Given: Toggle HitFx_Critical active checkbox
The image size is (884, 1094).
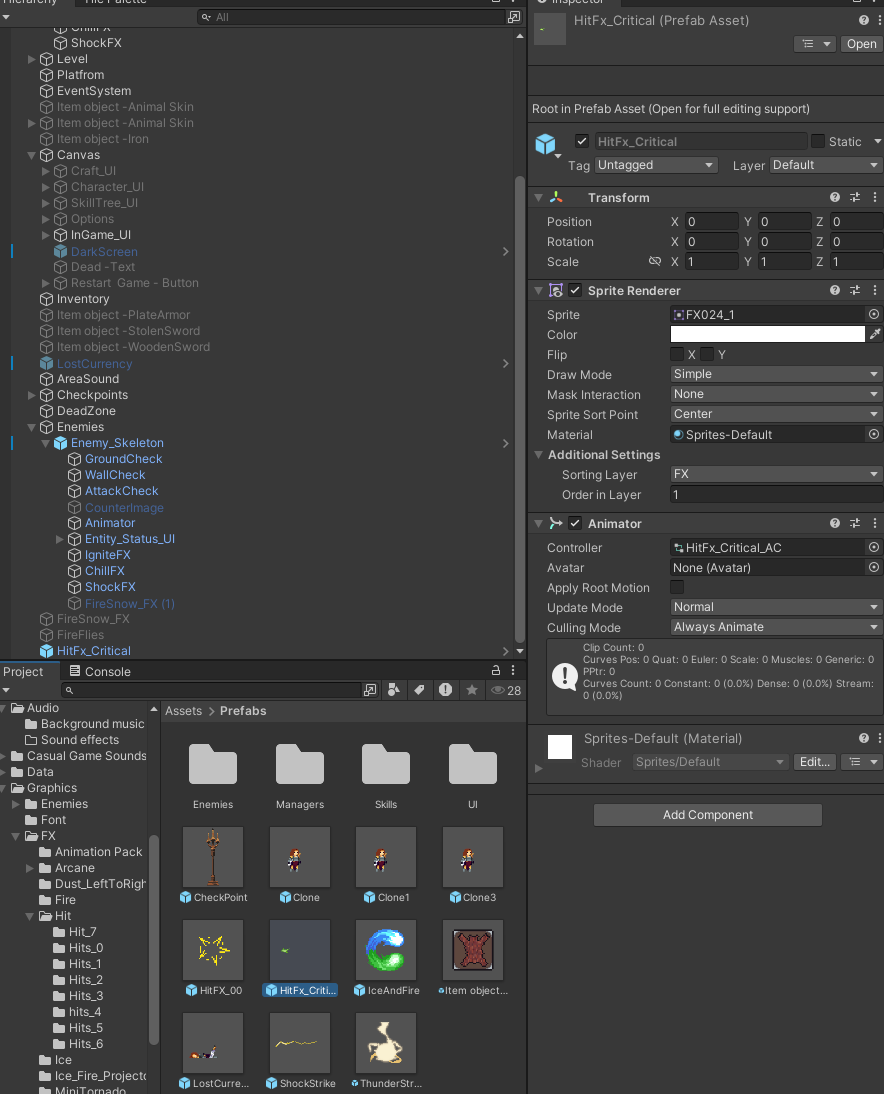Looking at the screenshot, I should coord(582,141).
